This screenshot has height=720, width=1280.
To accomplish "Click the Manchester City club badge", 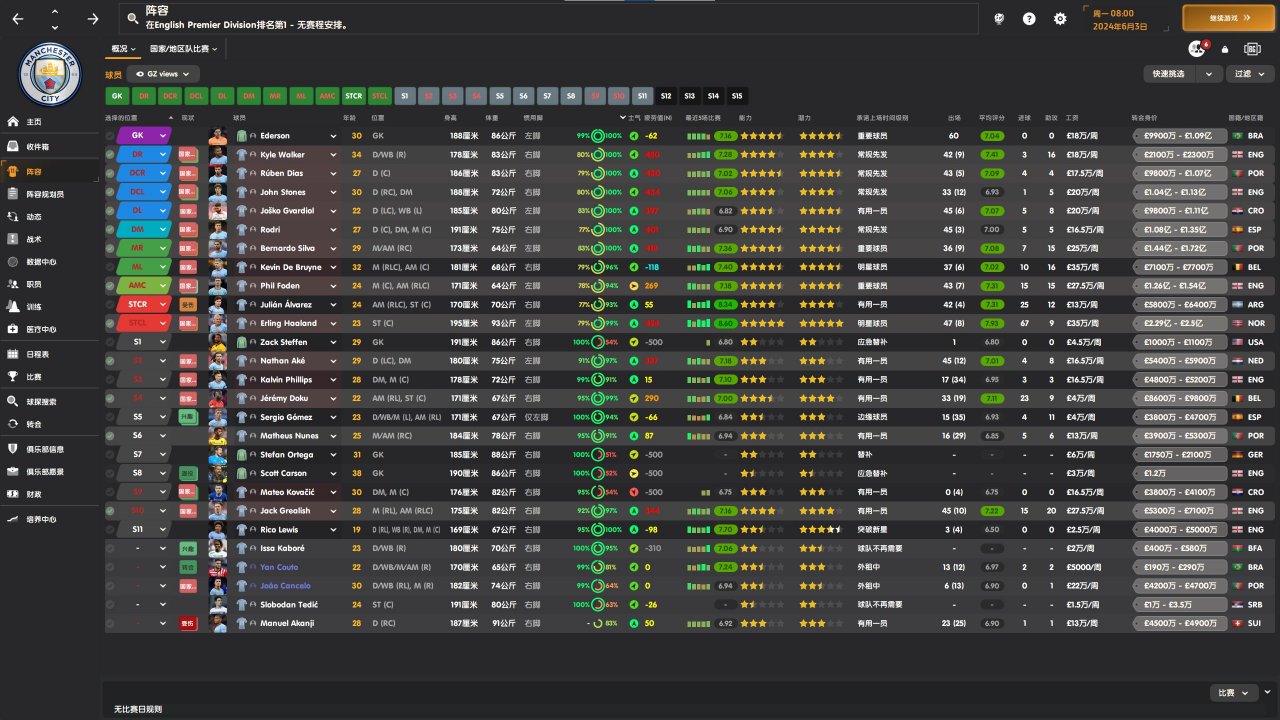I will pyautogui.click(x=50, y=74).
